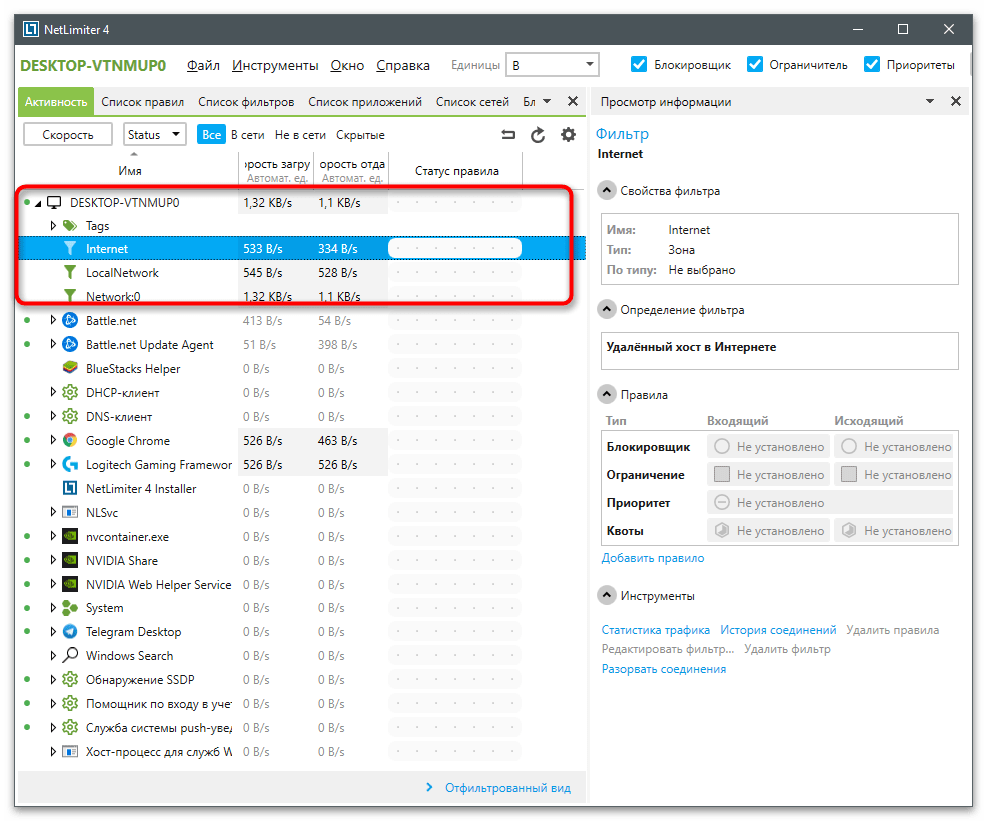Click the LocalNetwork filter funnel icon
Image resolution: width=987 pixels, height=821 pixels.
[x=70, y=273]
